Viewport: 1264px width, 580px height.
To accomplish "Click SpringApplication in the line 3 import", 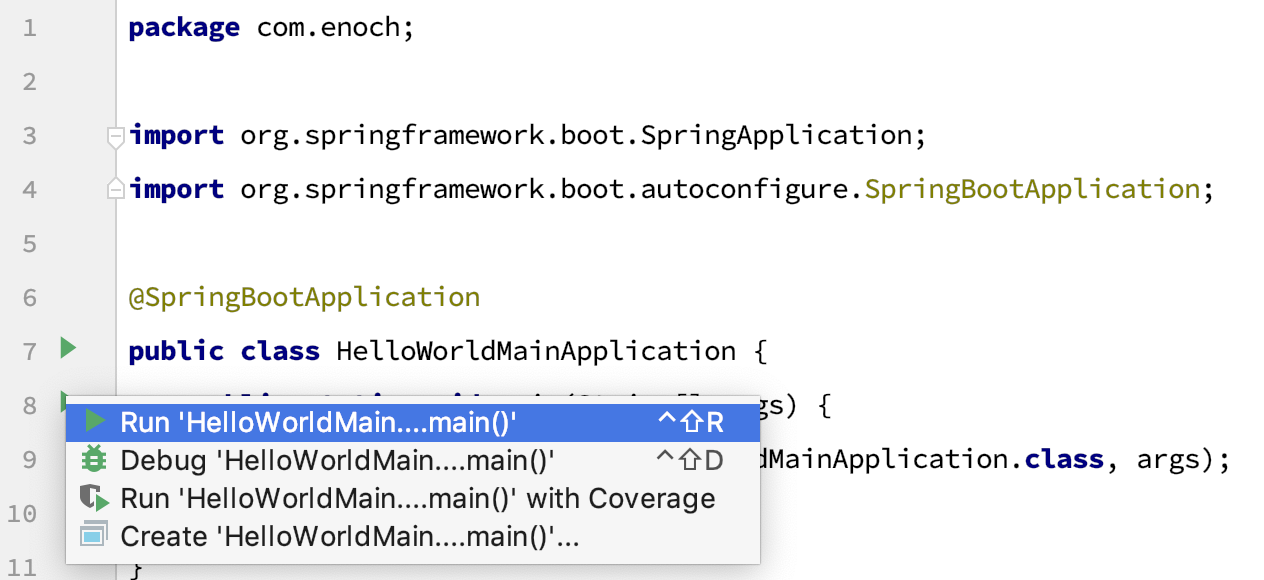I will (775, 135).
